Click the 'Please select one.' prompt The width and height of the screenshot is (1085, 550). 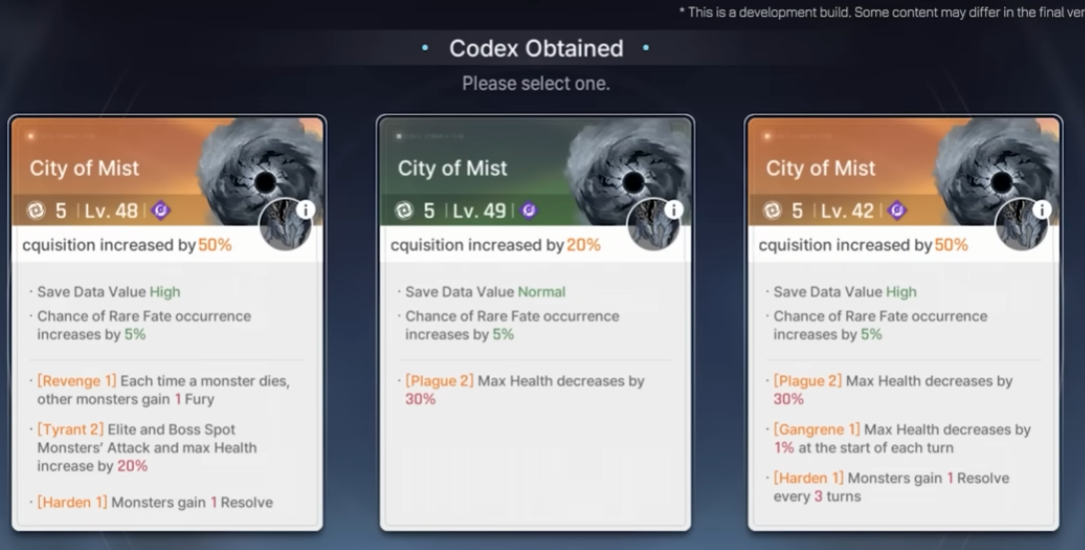pos(536,84)
